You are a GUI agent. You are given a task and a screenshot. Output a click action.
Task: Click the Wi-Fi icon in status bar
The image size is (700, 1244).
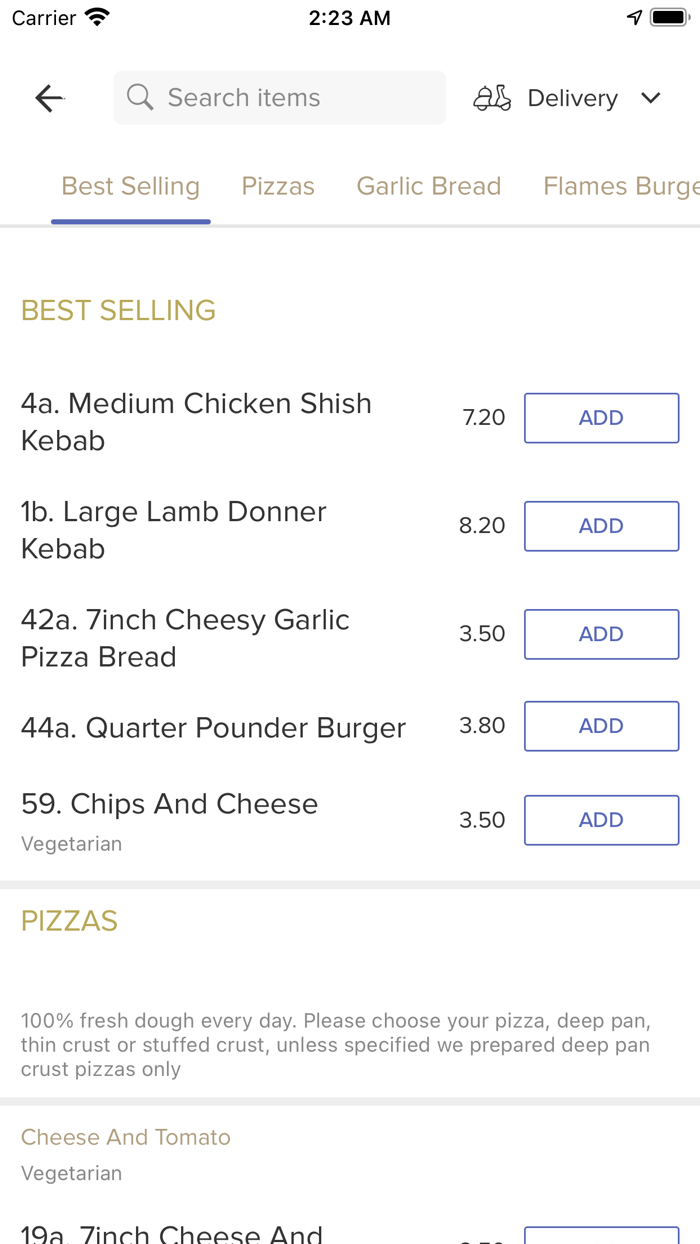94,16
